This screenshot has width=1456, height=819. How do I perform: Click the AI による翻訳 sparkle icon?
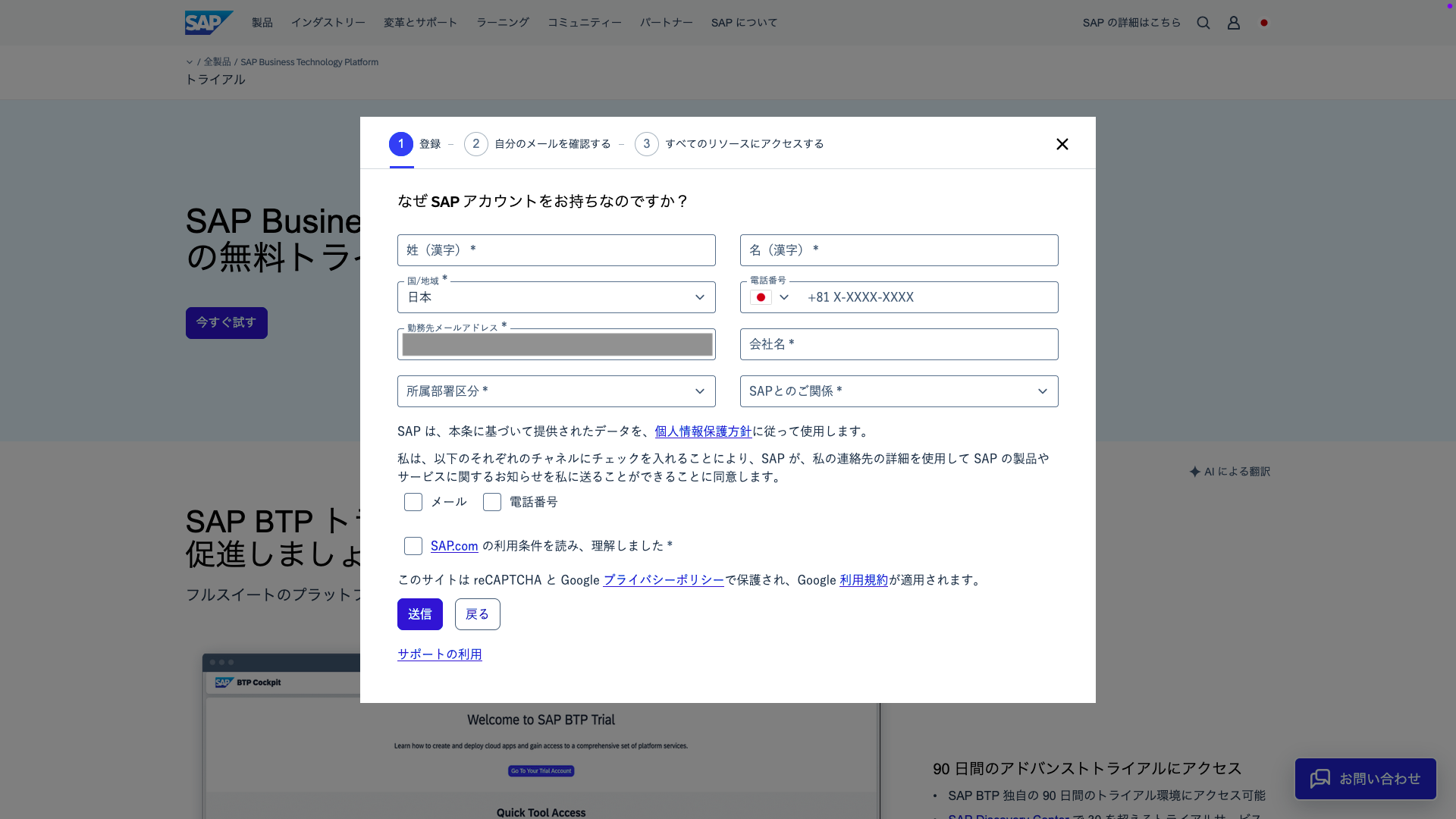pyautogui.click(x=1195, y=472)
